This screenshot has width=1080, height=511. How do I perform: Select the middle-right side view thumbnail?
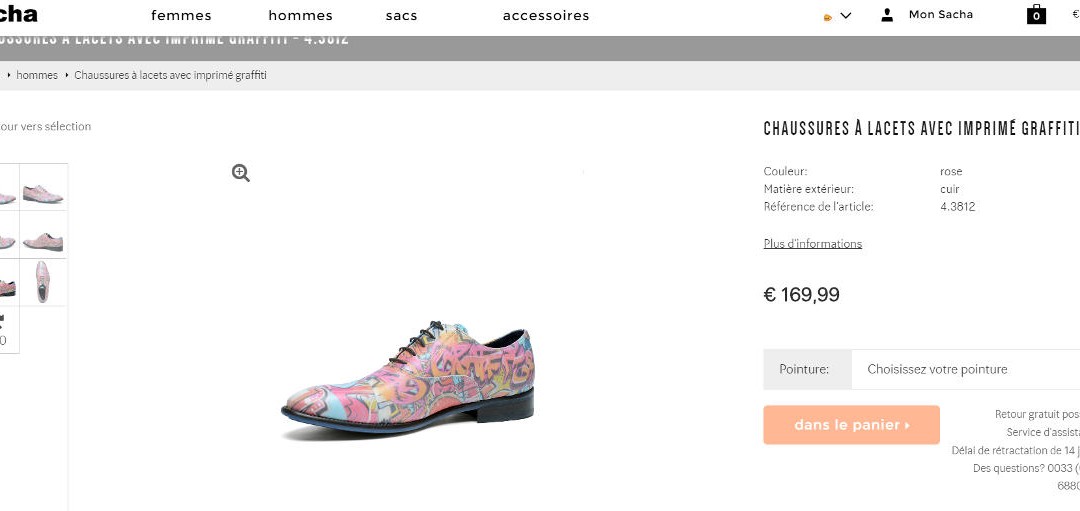coord(43,240)
